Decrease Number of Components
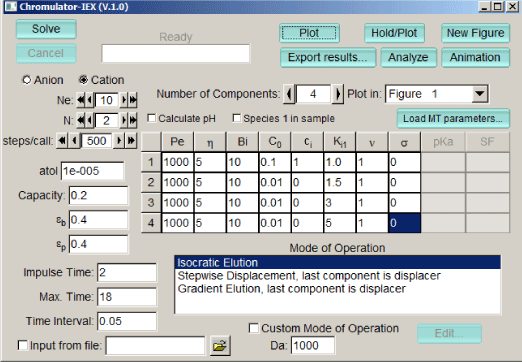The width and height of the screenshot is (522, 362). [289, 94]
